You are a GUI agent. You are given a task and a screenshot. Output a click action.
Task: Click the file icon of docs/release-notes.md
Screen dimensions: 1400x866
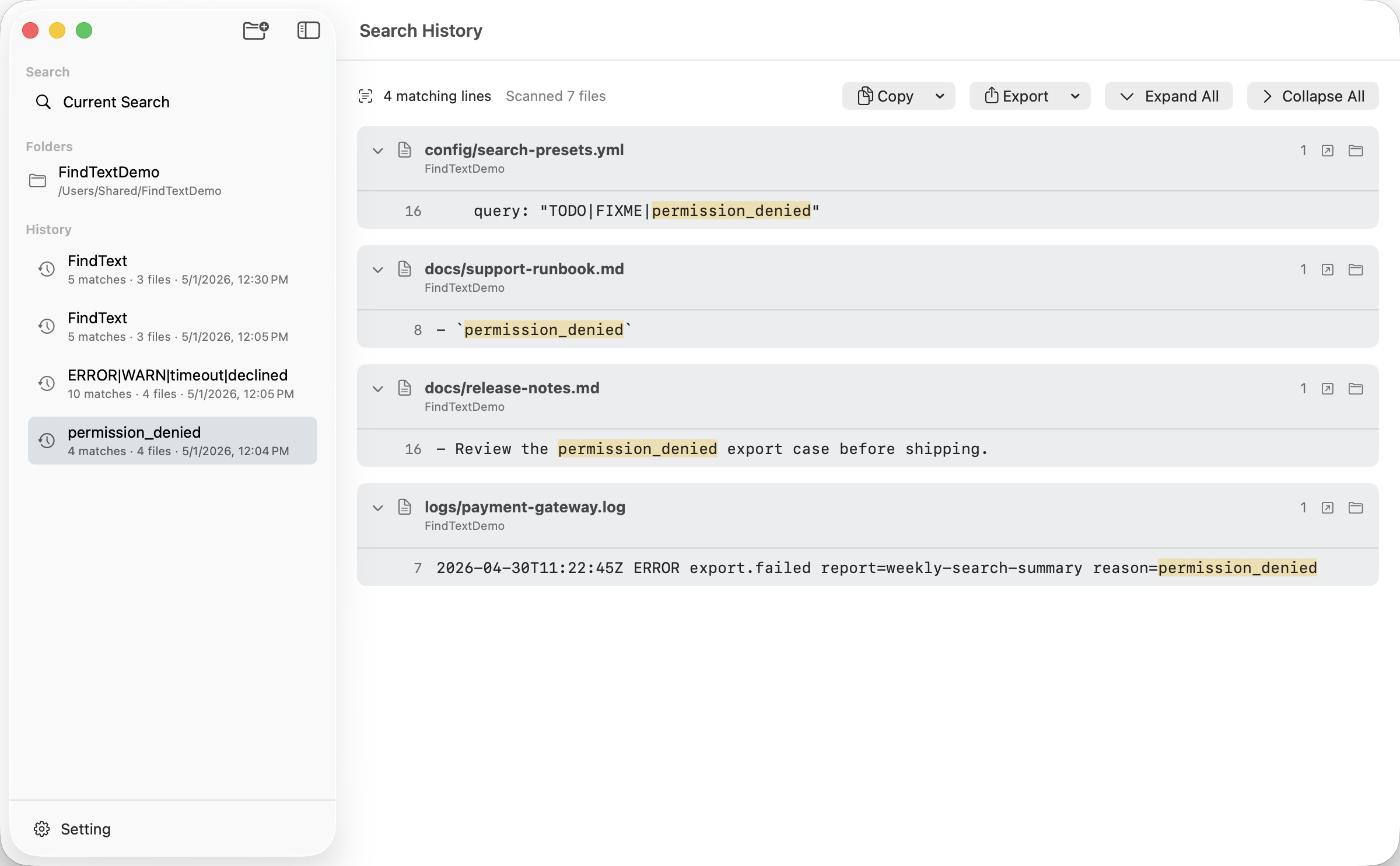pyautogui.click(x=405, y=388)
